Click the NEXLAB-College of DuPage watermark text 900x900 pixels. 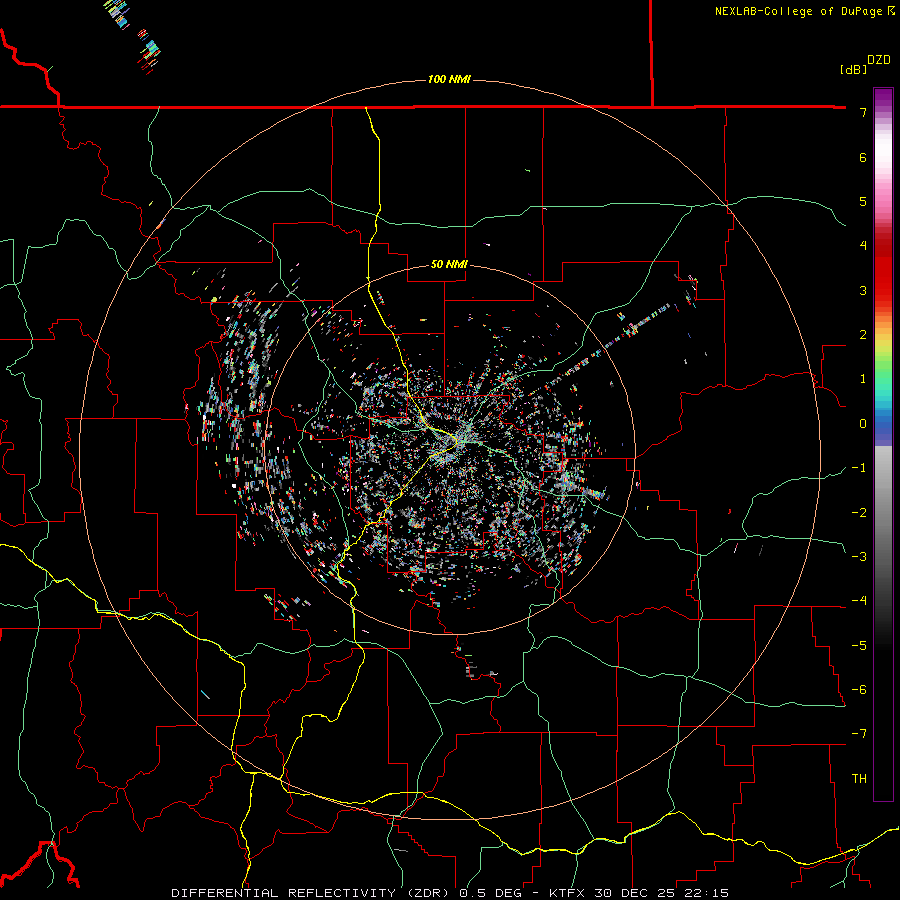(804, 11)
